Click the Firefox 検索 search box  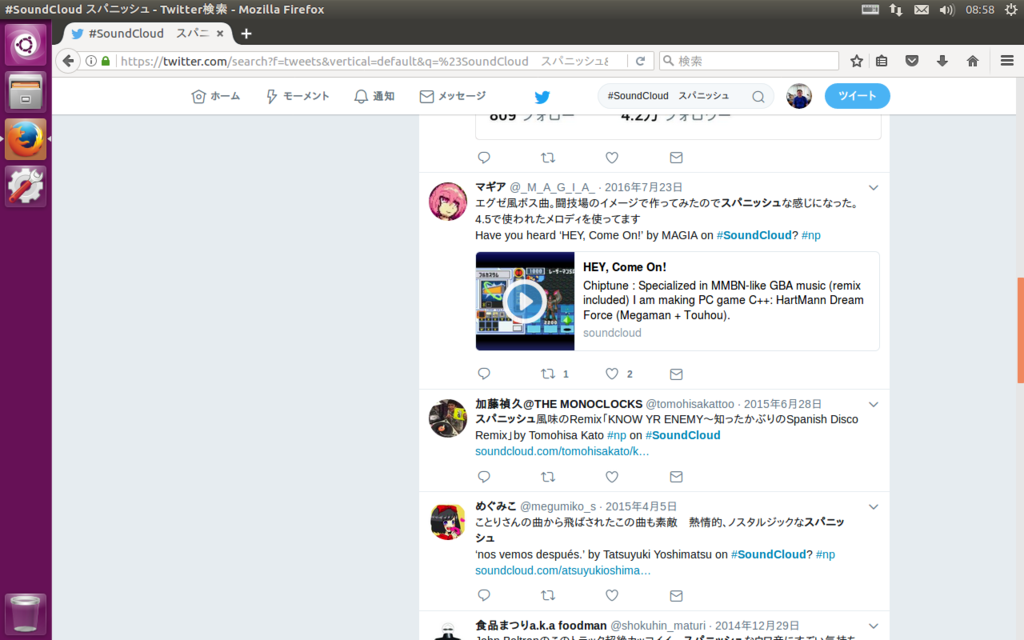coord(749,61)
